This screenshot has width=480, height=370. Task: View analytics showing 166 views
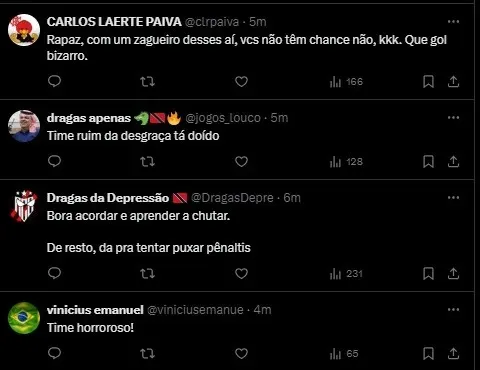[x=346, y=82]
